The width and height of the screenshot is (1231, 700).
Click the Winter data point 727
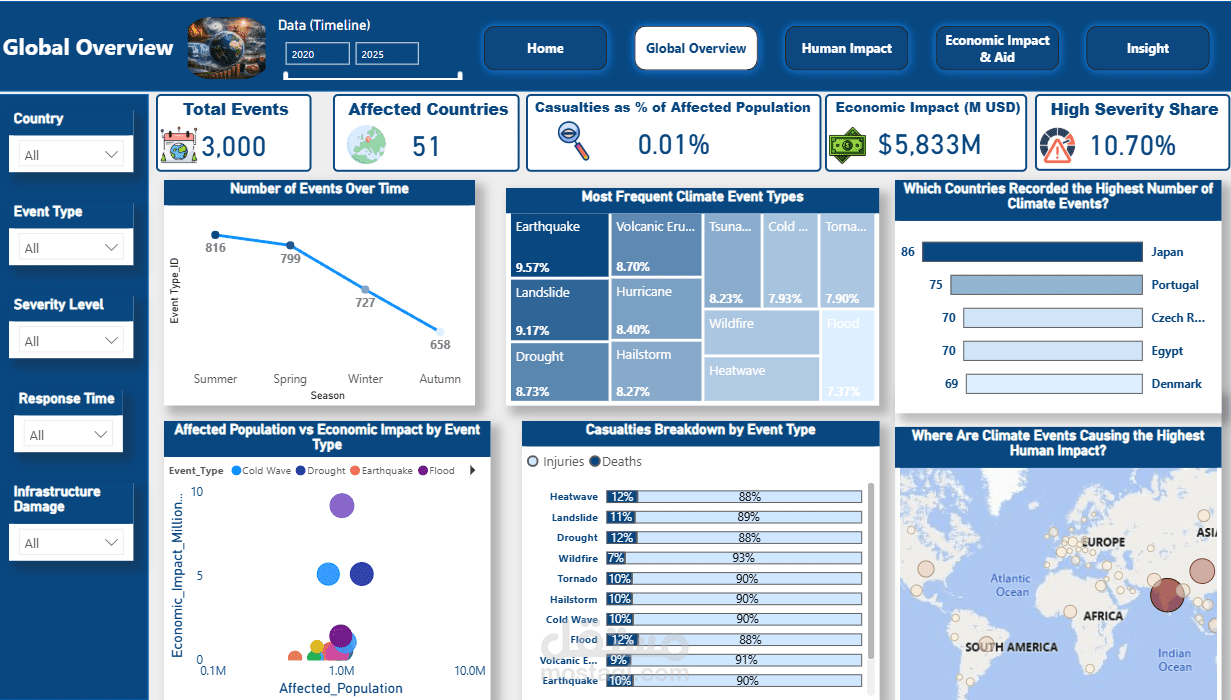[365, 289]
